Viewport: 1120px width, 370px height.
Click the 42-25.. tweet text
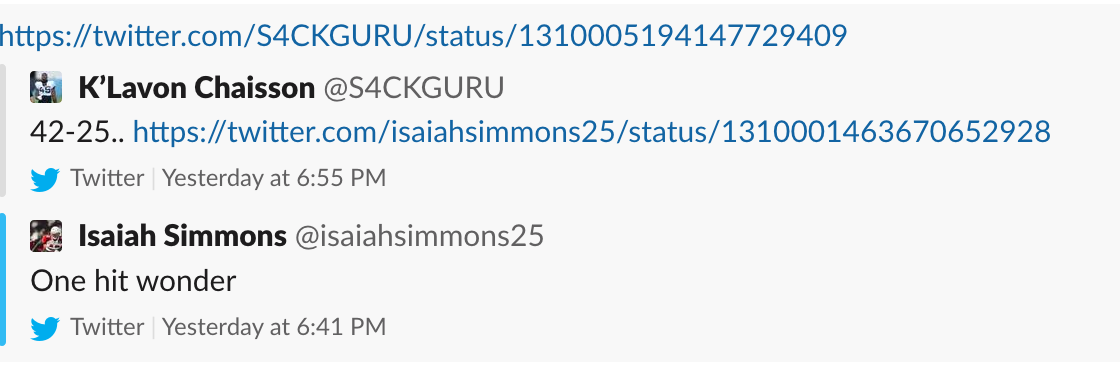click(x=77, y=132)
